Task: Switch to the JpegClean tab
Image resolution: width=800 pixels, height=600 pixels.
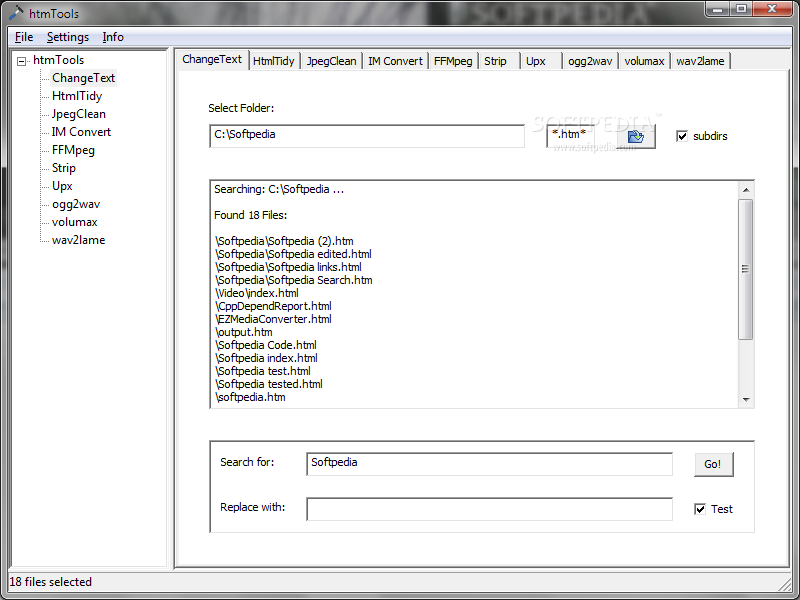Action: coord(332,61)
